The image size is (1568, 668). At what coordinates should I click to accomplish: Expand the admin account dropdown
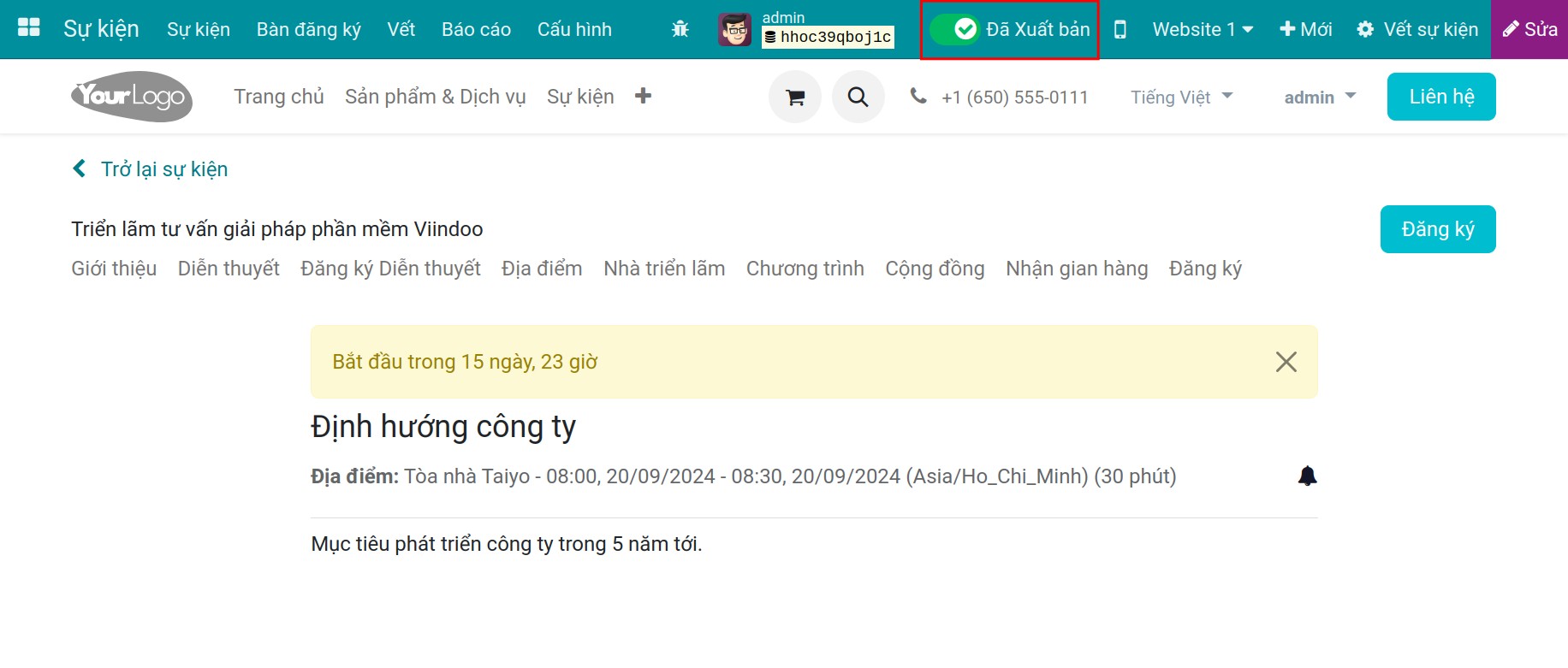tap(1320, 98)
